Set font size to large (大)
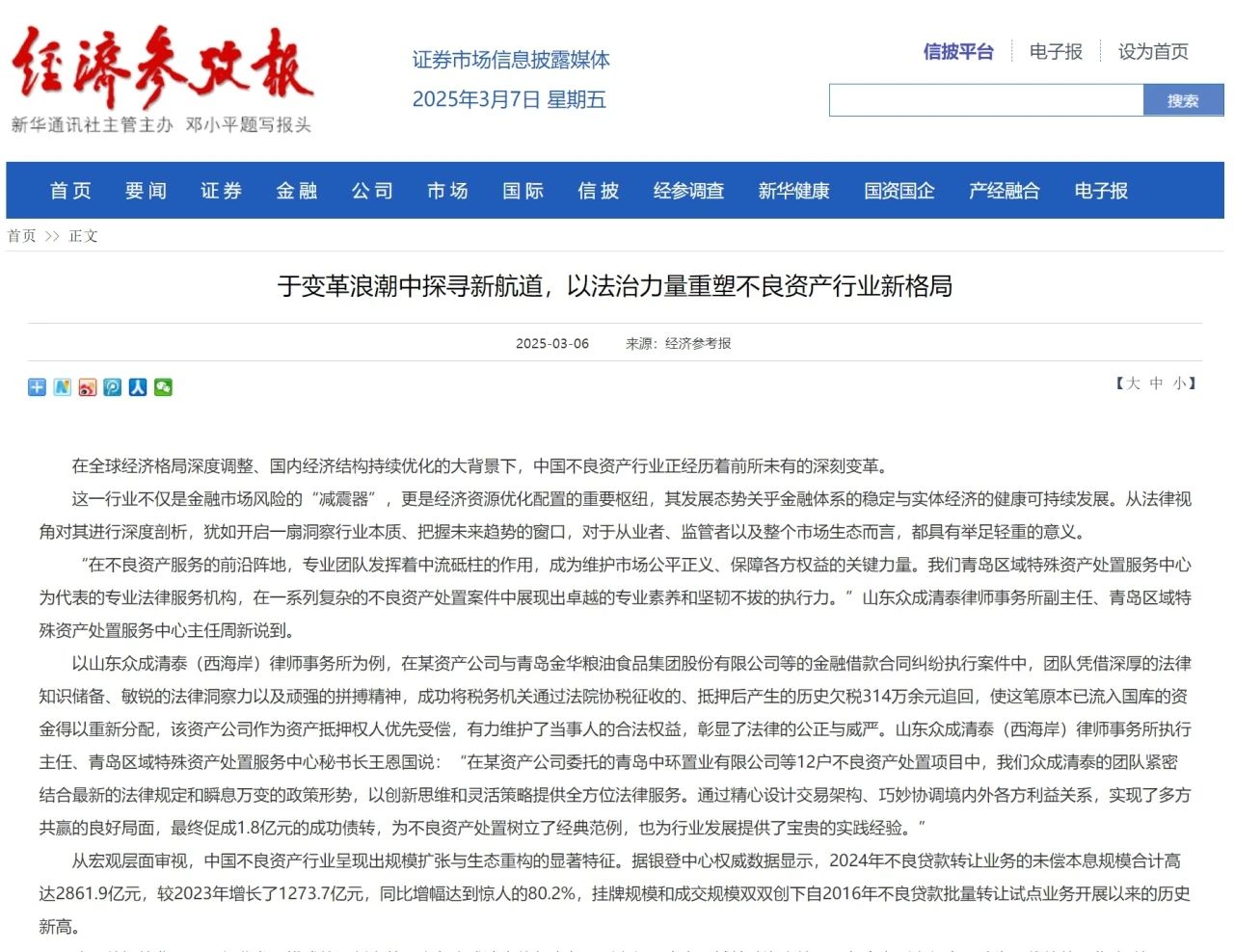The width and height of the screenshot is (1234, 952). (1133, 383)
